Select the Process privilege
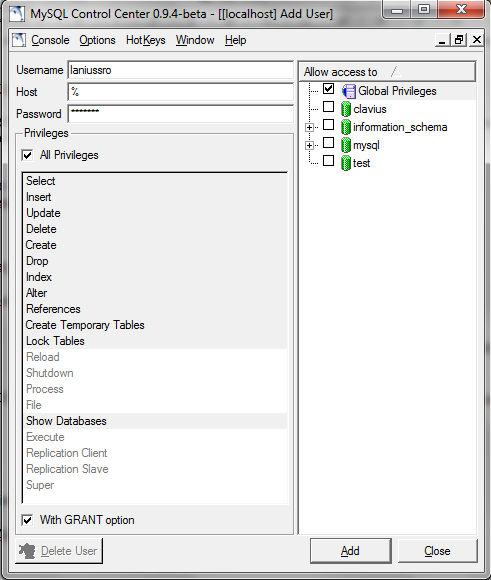Screen dimensions: 491x580 (155, 389)
